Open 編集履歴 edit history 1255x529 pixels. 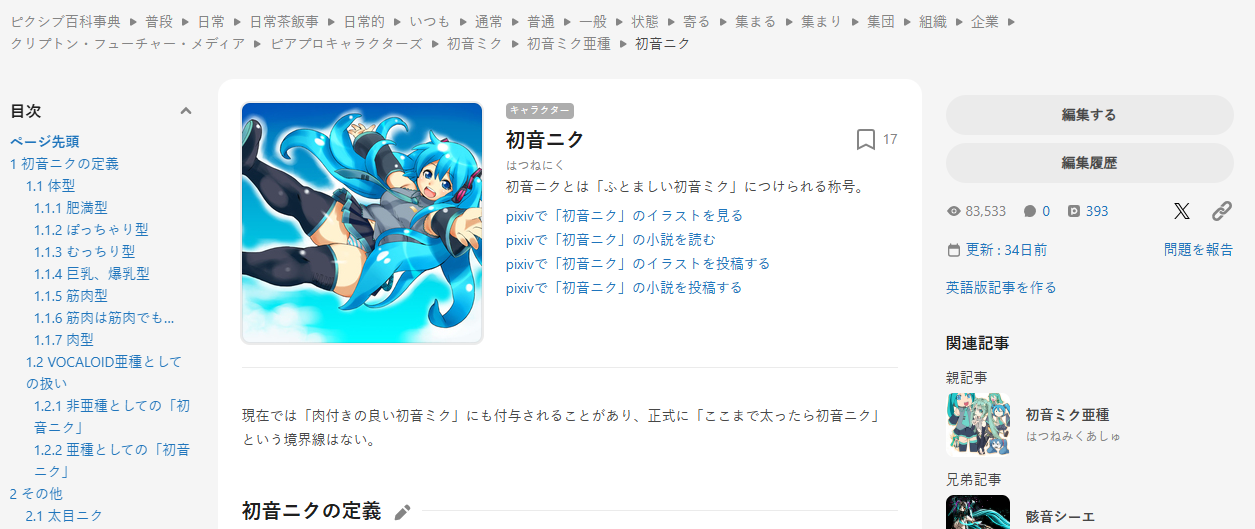pos(1089,163)
